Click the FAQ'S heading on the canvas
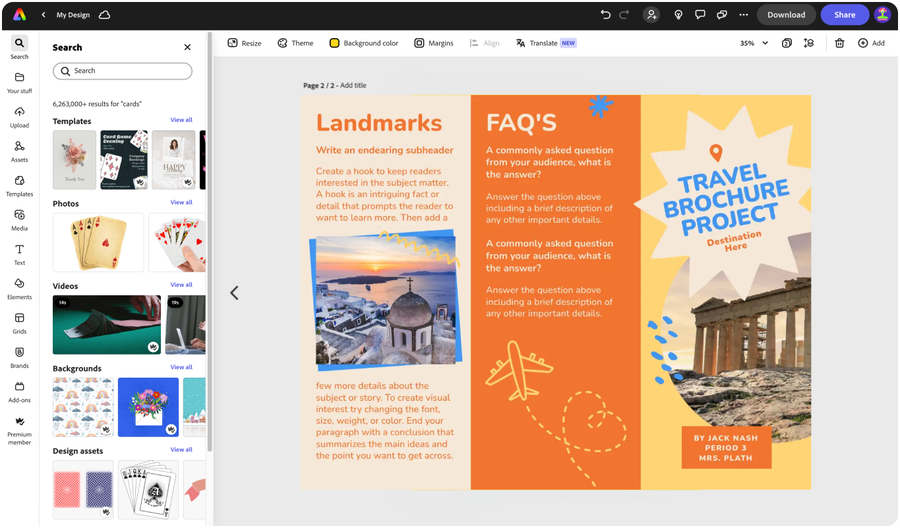The height and width of the screenshot is (528, 900). [521, 123]
